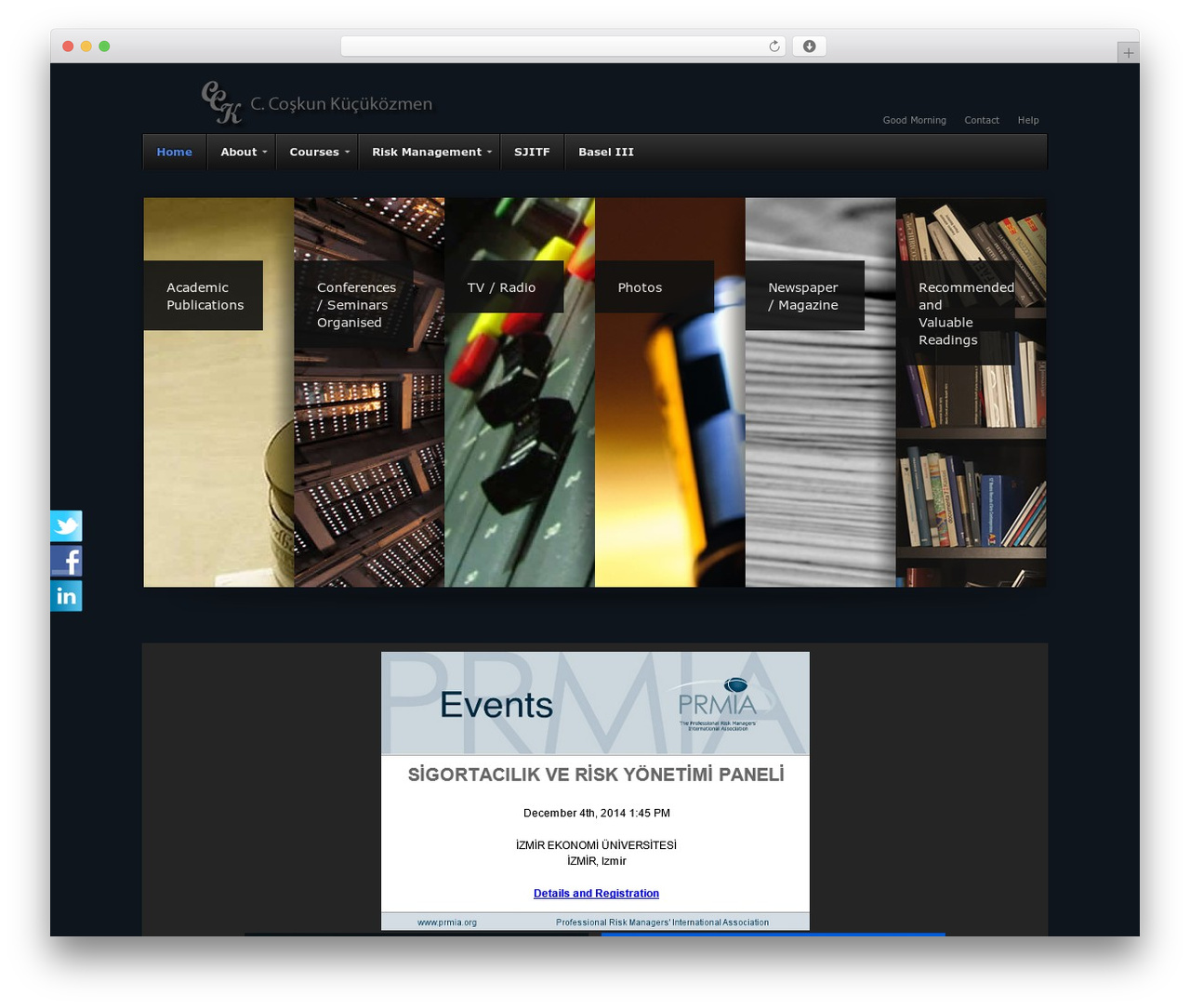
Task: Follow the Details and Registration link
Action: click(x=596, y=894)
